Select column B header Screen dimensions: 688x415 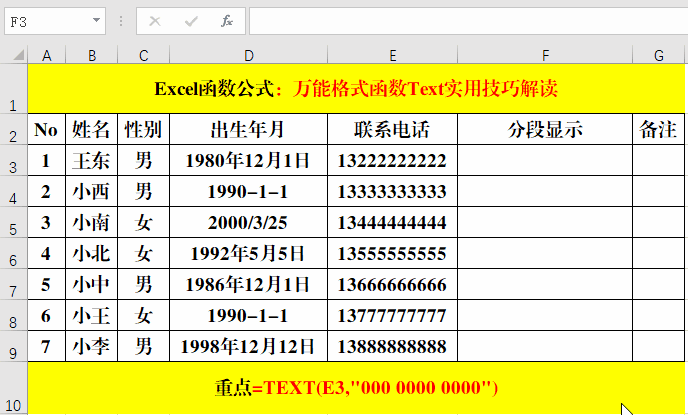coord(92,56)
